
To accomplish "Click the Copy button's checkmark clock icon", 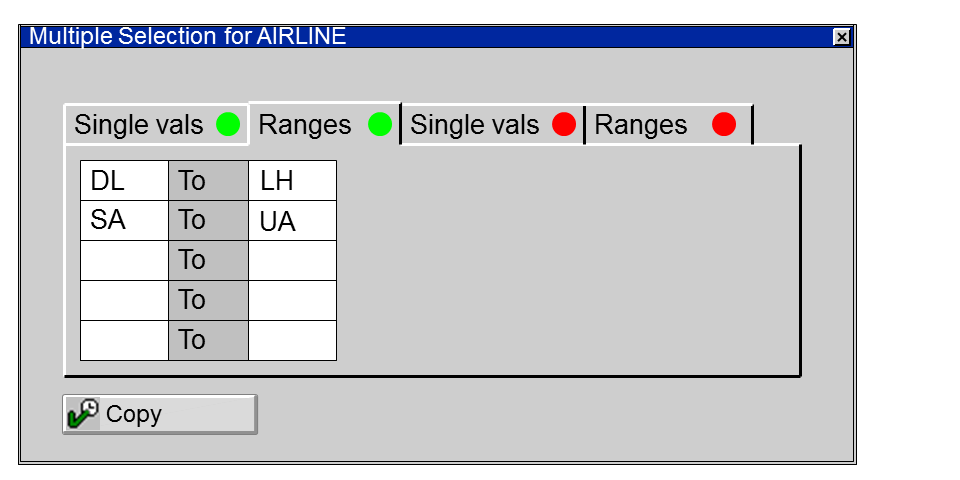I will coord(83,413).
